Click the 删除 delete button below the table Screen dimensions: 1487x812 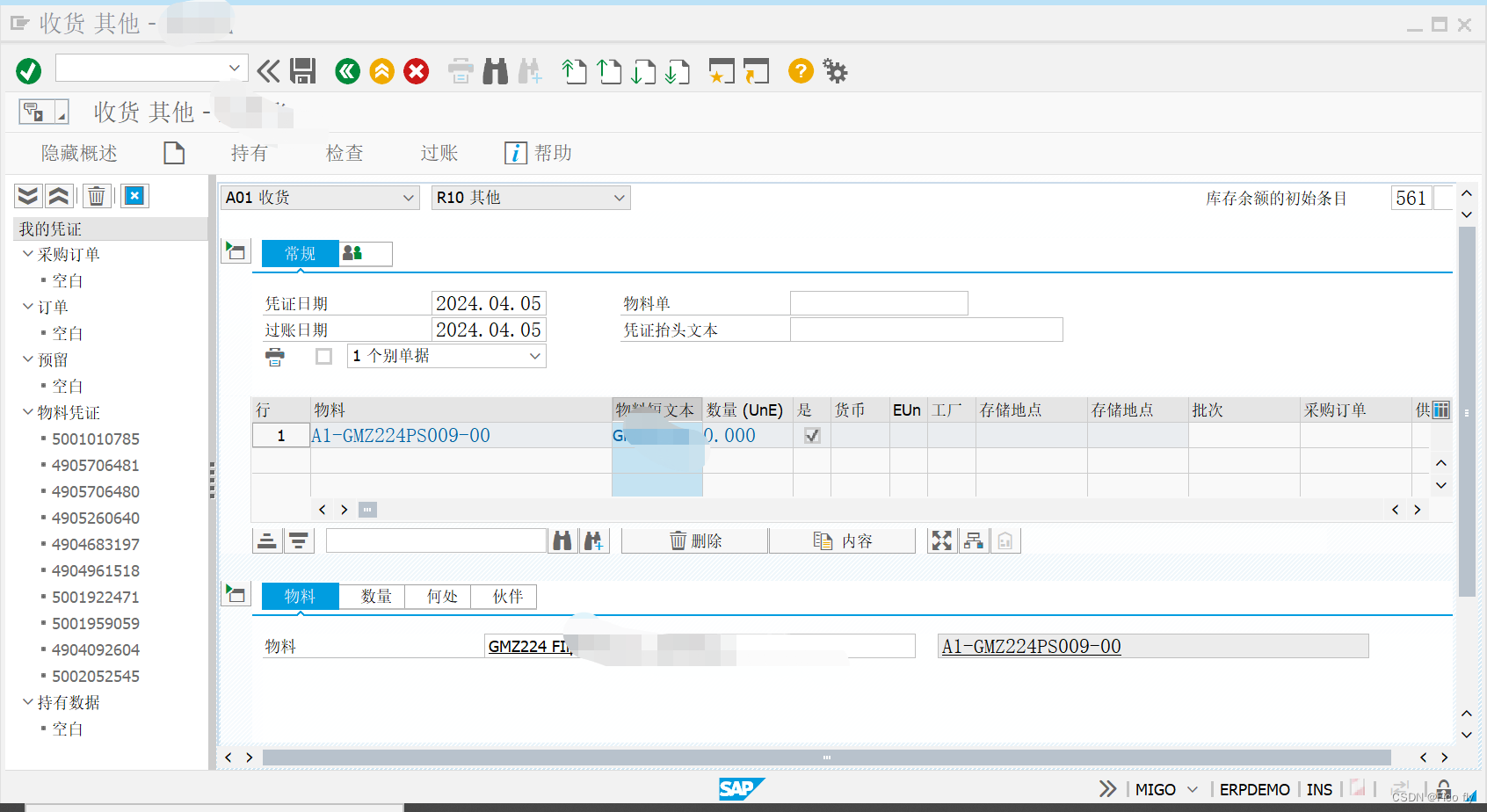click(694, 540)
